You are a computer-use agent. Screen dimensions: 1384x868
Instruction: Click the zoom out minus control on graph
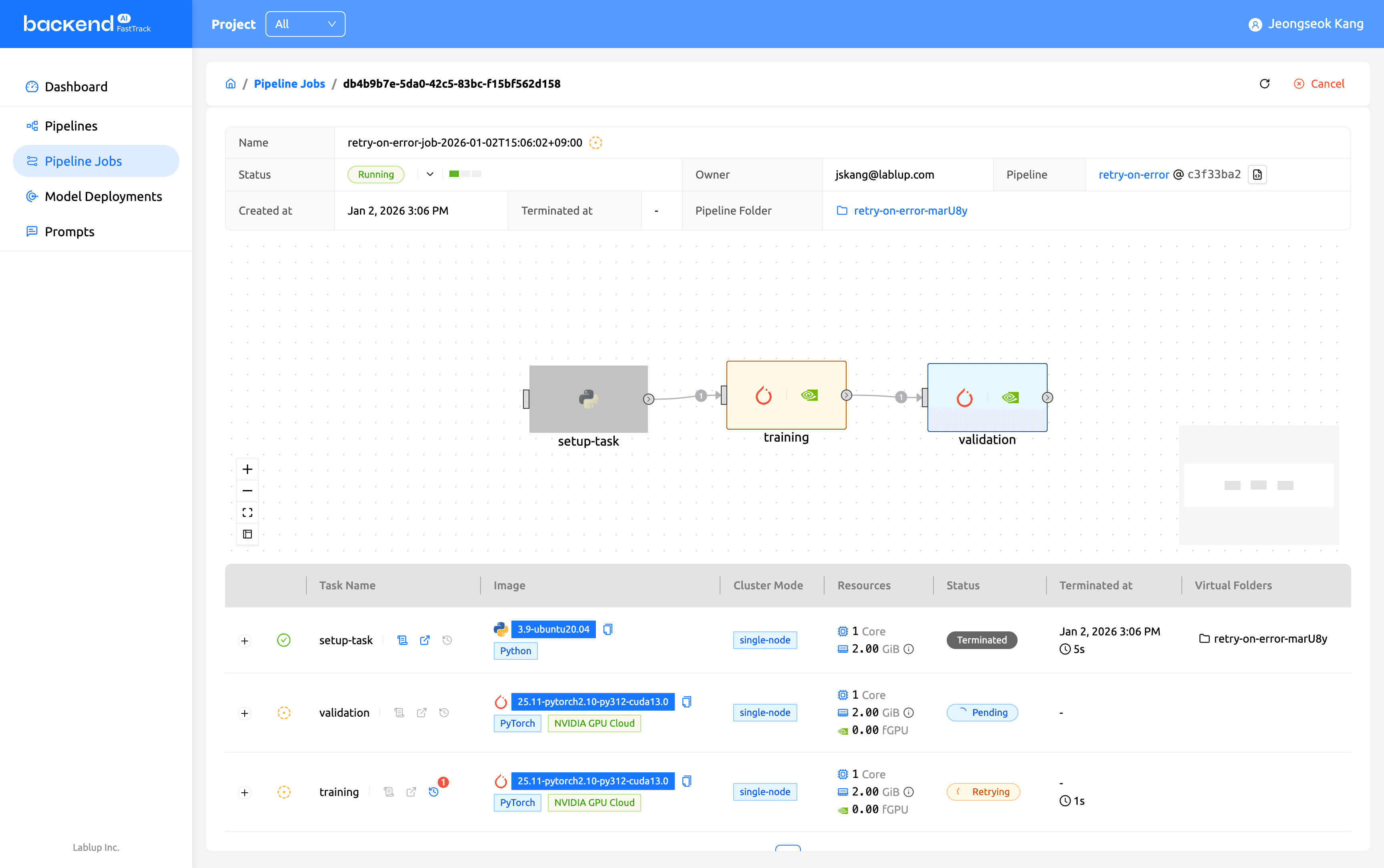pos(247,491)
